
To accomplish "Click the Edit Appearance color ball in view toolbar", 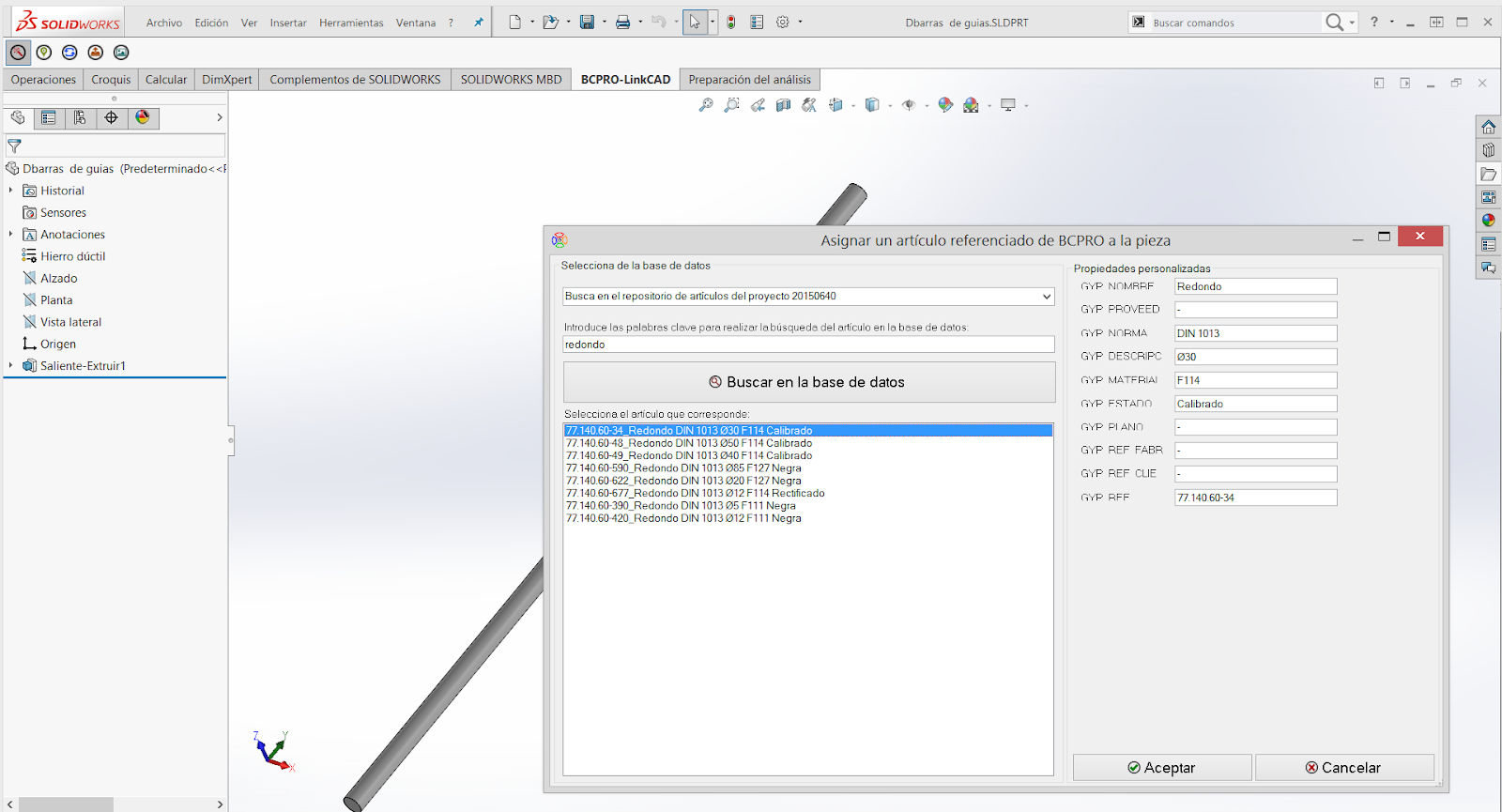I will pyautogui.click(x=945, y=105).
